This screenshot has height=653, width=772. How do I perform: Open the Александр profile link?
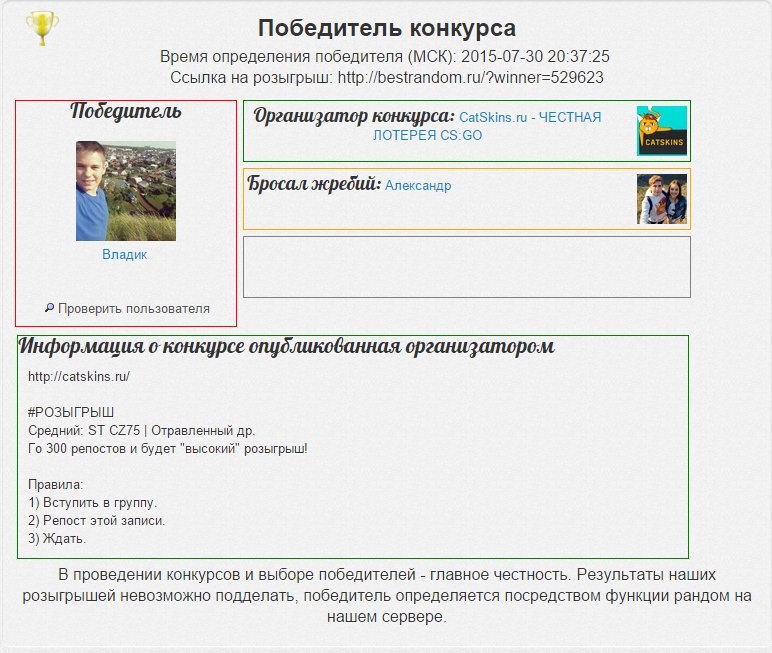418,186
